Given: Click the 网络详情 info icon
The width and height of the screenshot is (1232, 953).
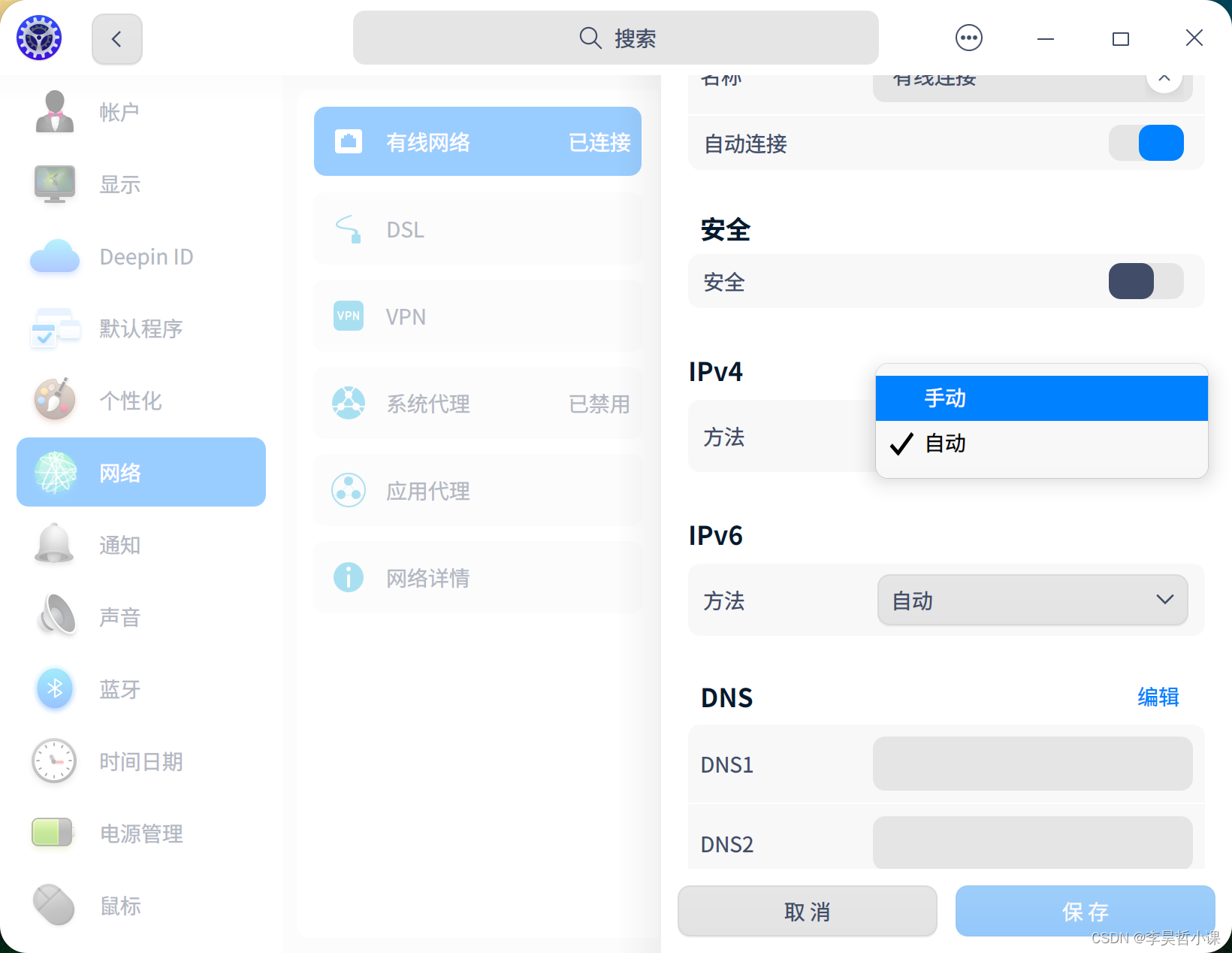Looking at the screenshot, I should 349,577.
